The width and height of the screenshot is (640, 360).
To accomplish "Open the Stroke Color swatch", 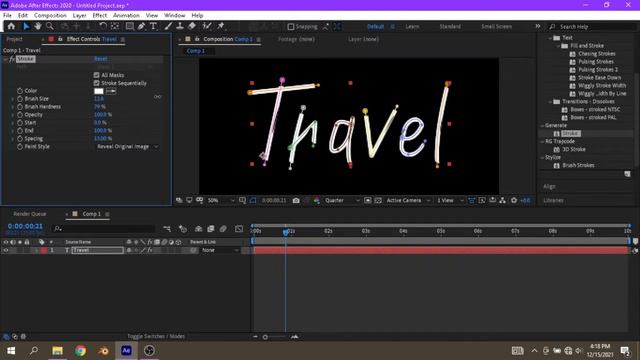I will point(99,91).
